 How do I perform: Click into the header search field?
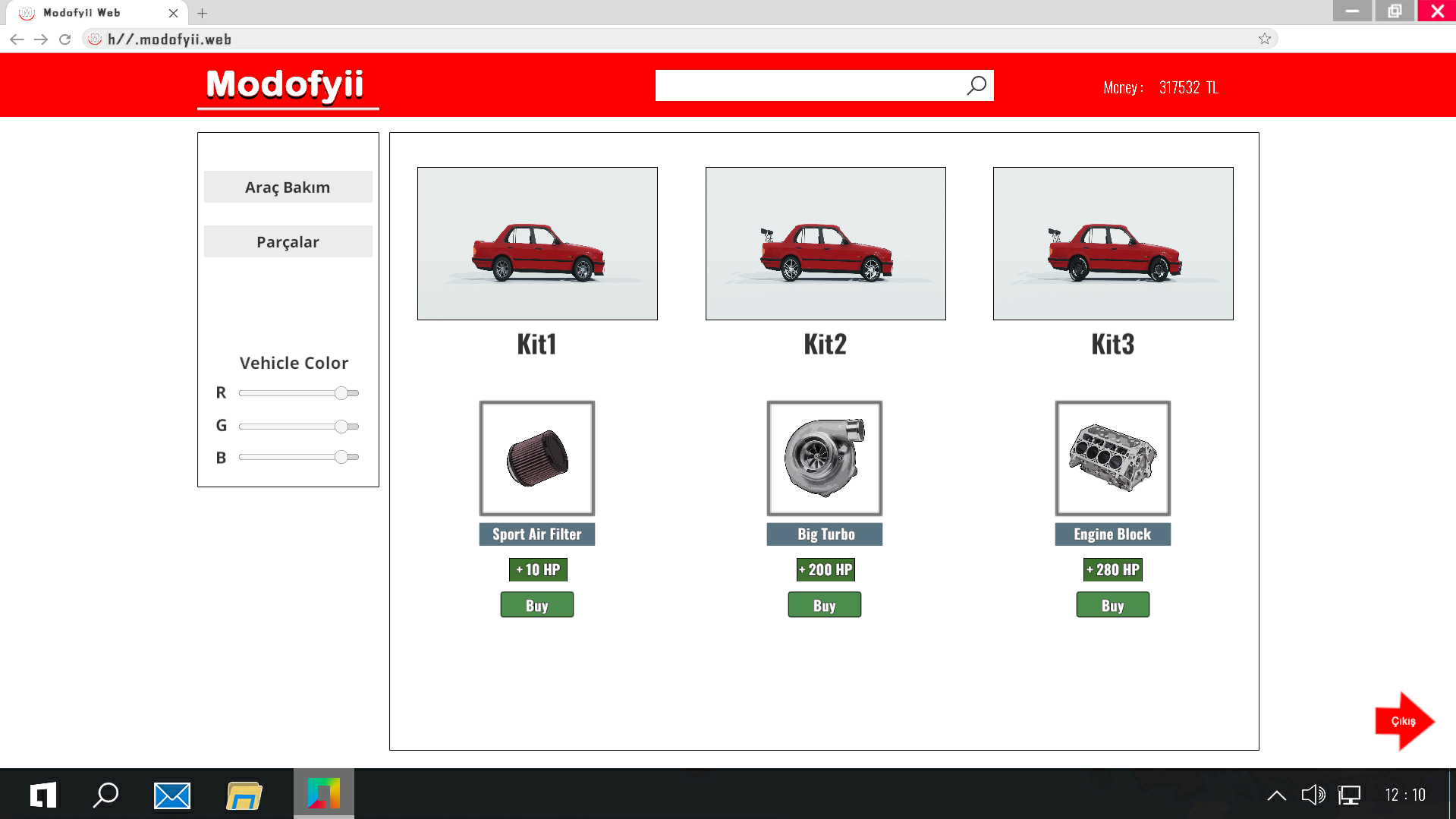coord(808,86)
